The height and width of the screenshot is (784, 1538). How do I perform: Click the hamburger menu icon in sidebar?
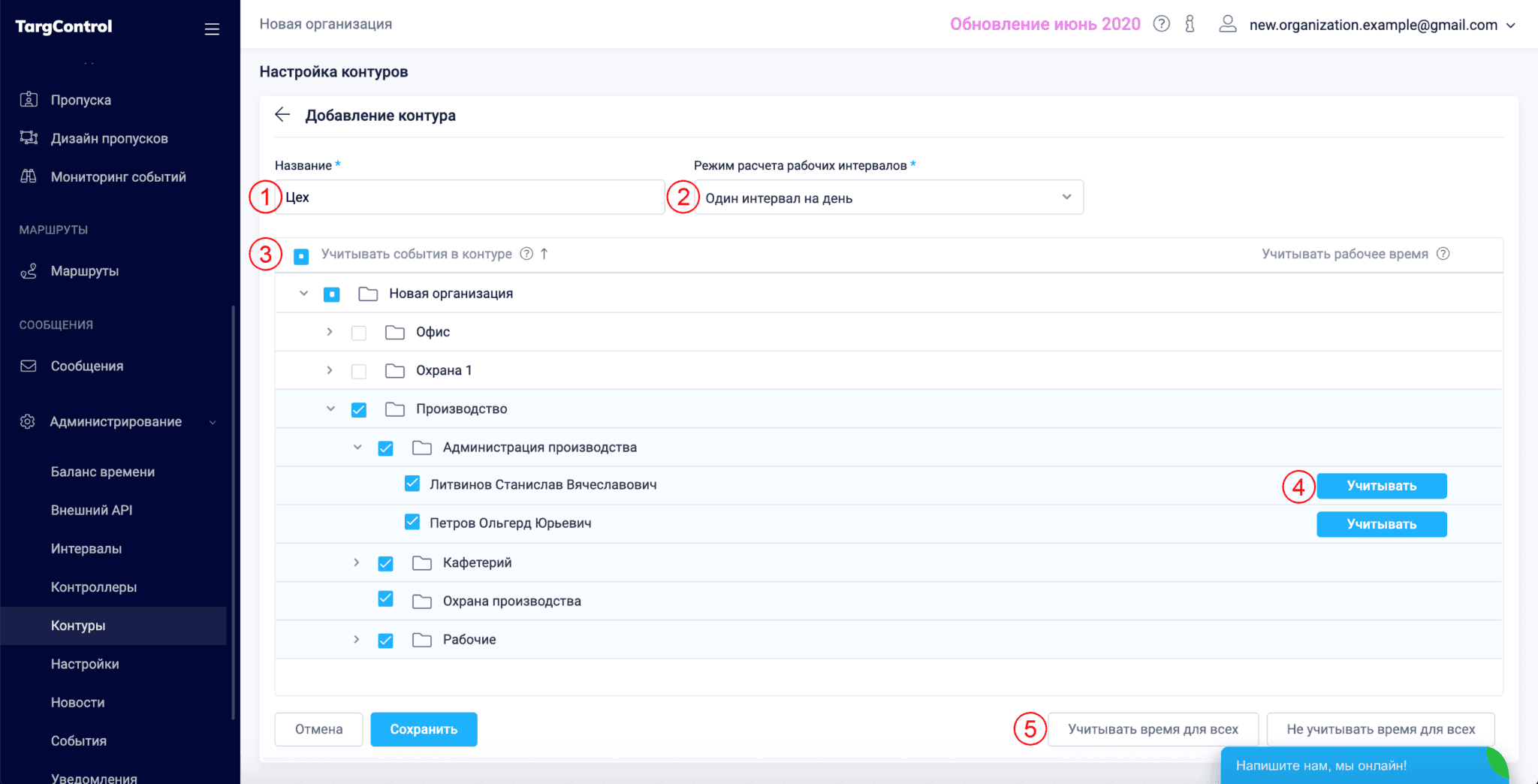click(212, 29)
